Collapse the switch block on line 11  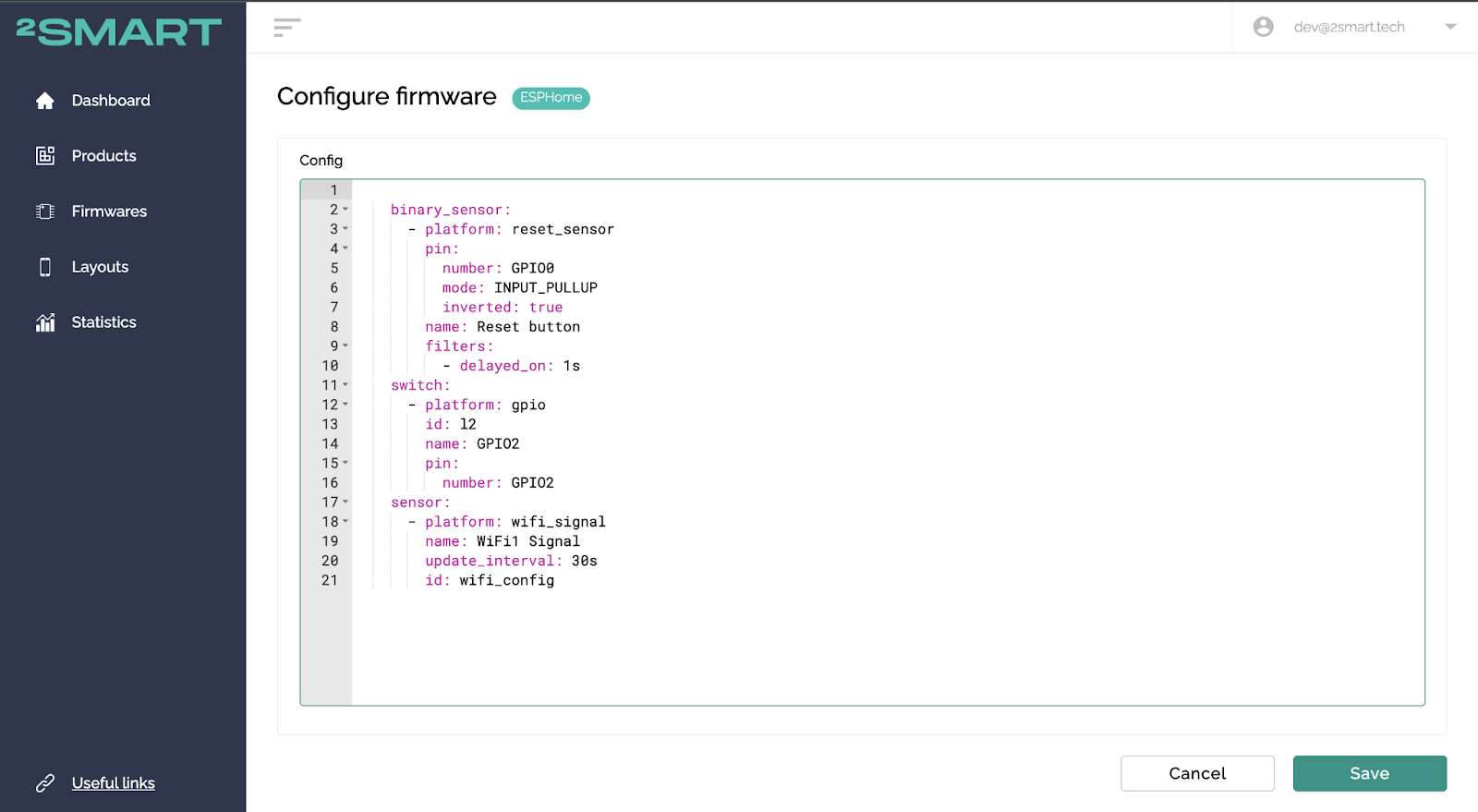pos(345,385)
